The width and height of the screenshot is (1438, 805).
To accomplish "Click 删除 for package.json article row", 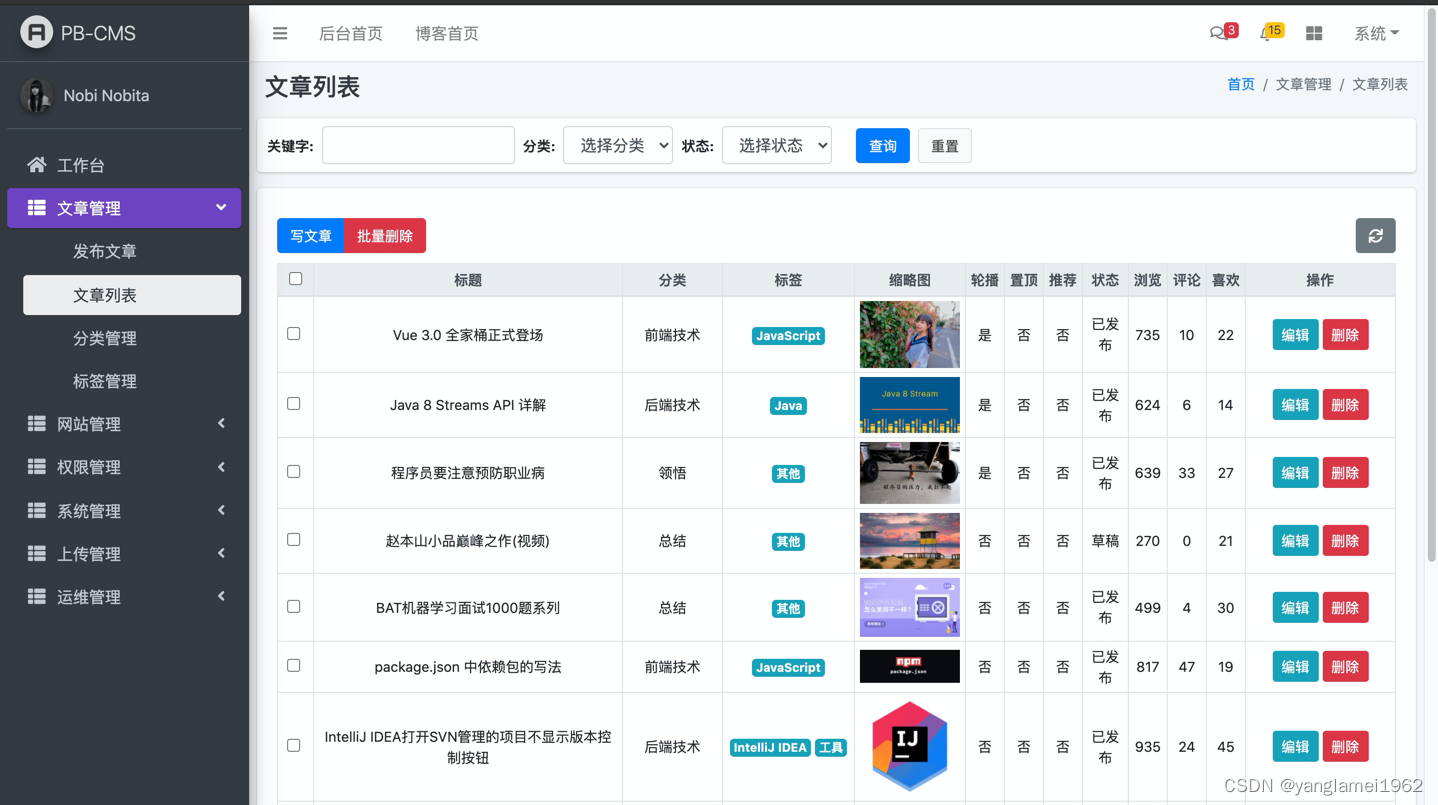I will pyautogui.click(x=1345, y=667).
